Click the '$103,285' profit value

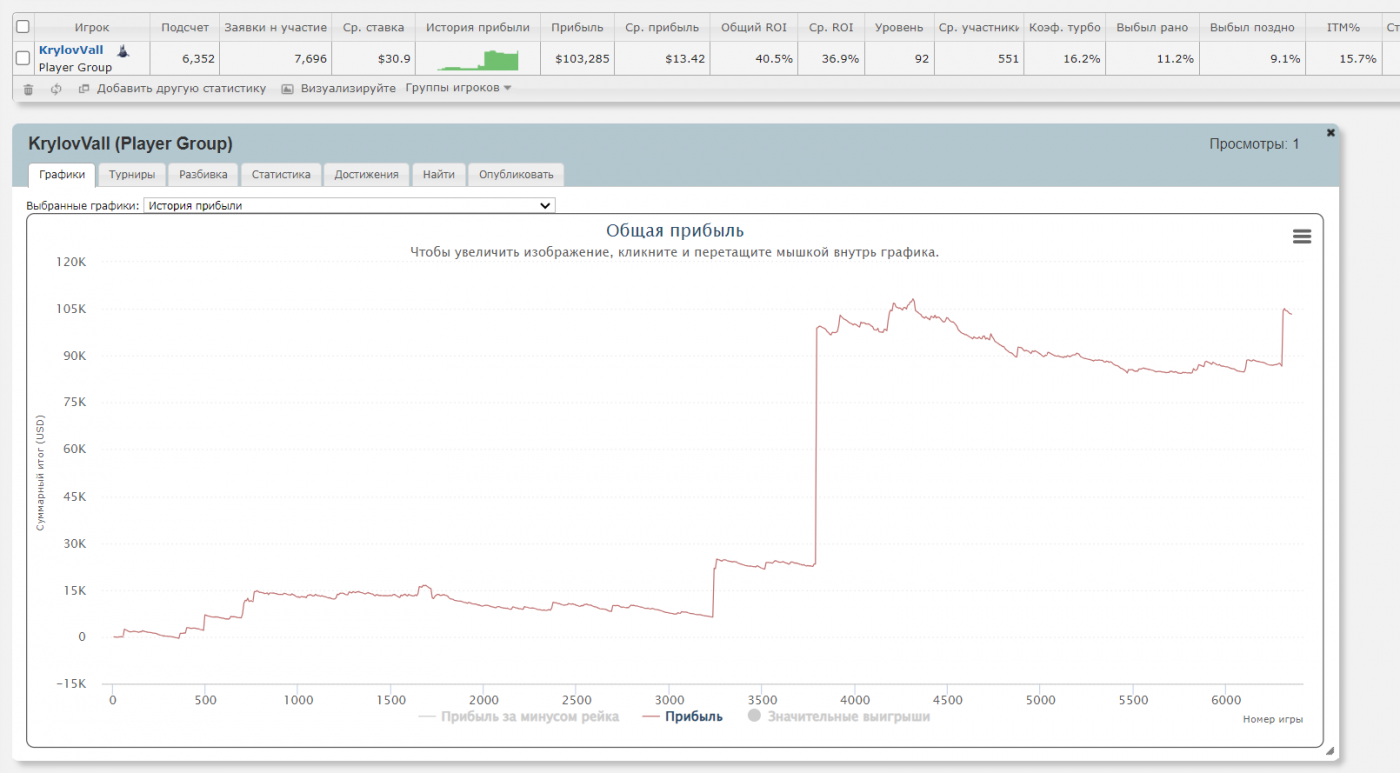tap(582, 58)
